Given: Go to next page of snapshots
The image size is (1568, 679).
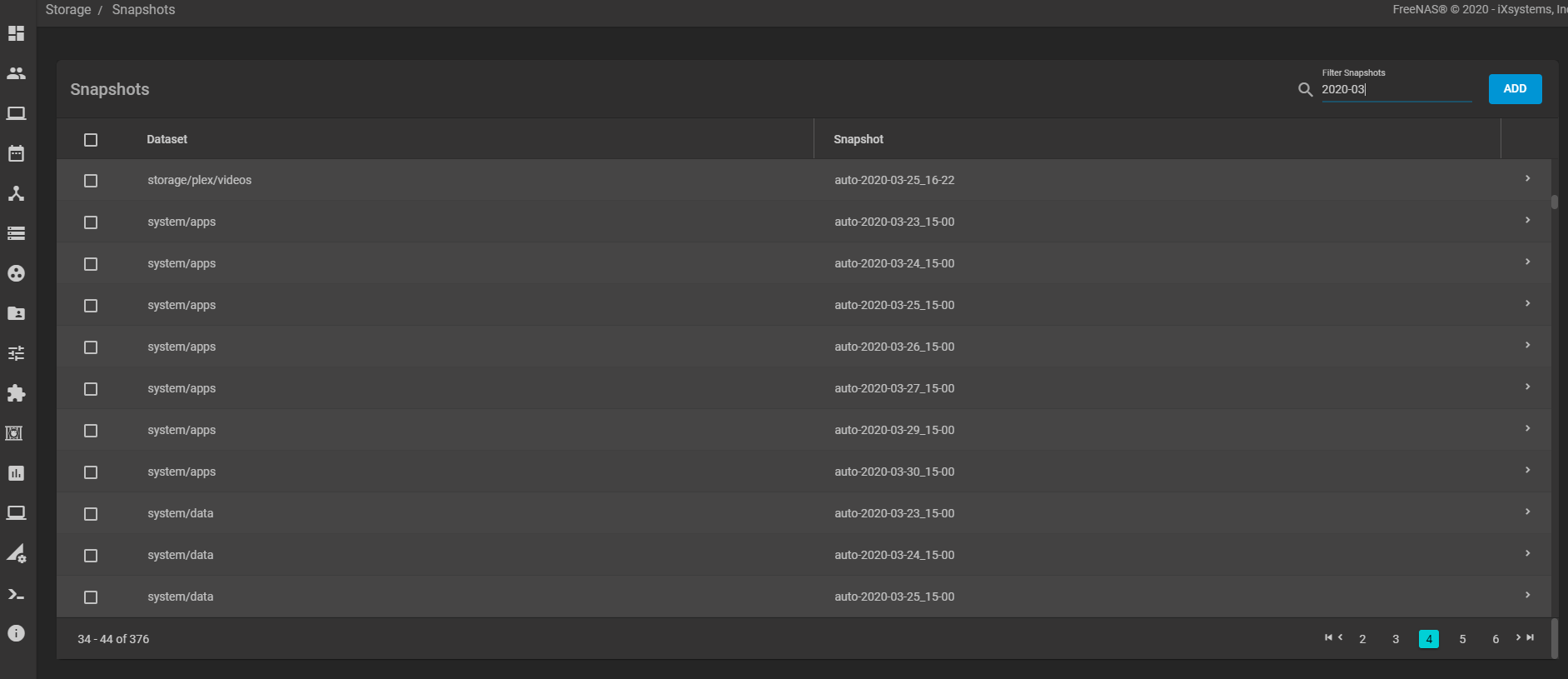Looking at the screenshot, I should 1518,637.
